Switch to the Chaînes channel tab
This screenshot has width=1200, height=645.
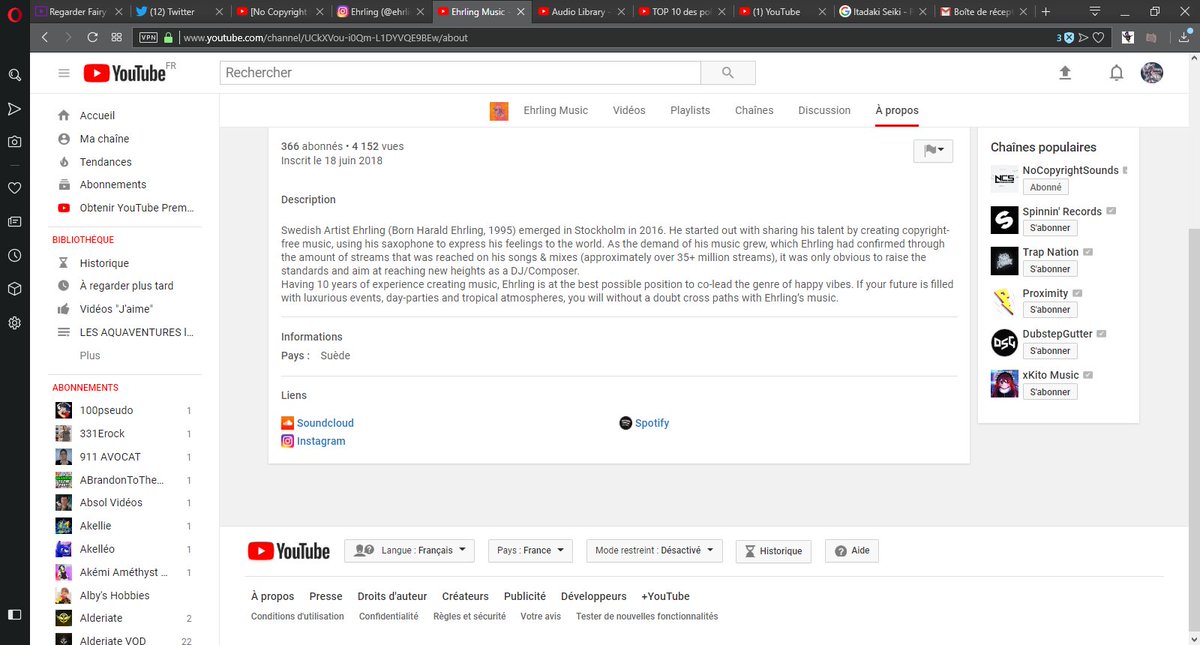point(754,111)
